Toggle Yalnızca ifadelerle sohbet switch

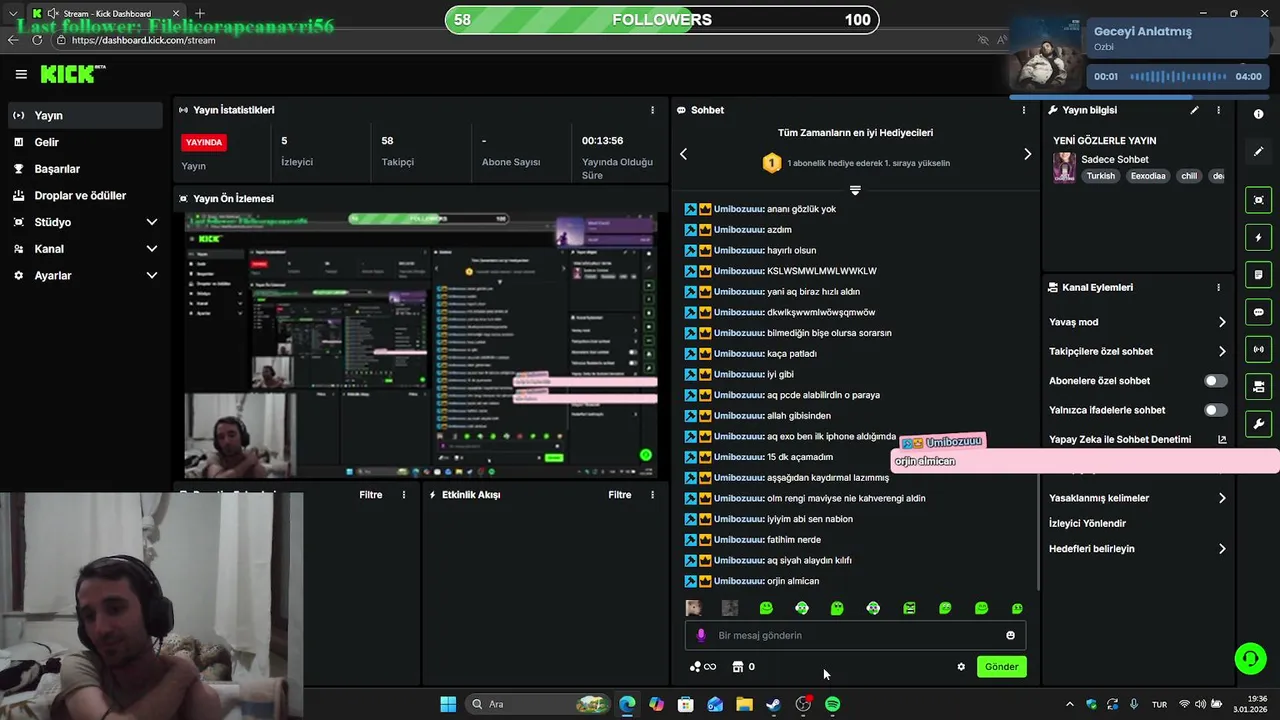coord(1216,410)
